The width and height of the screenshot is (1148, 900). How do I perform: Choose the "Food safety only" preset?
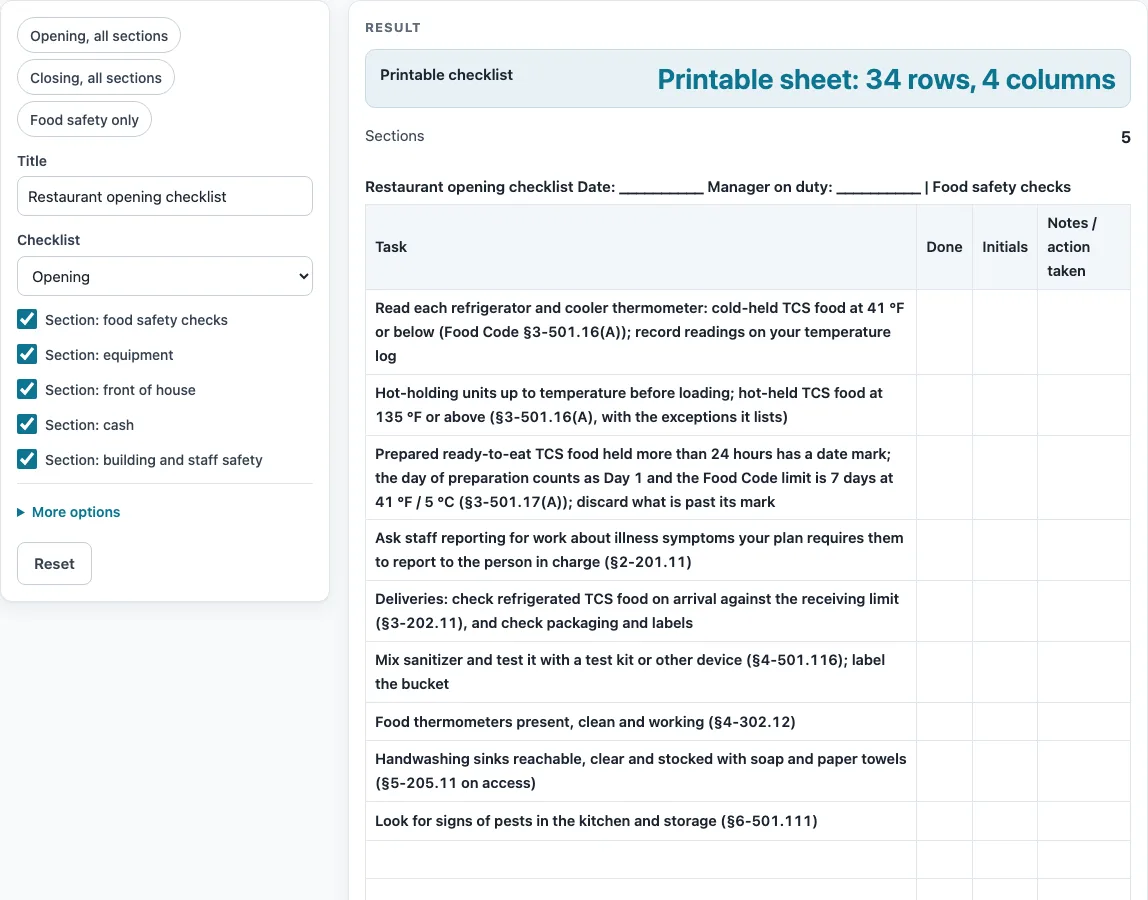pyautogui.click(x=84, y=120)
